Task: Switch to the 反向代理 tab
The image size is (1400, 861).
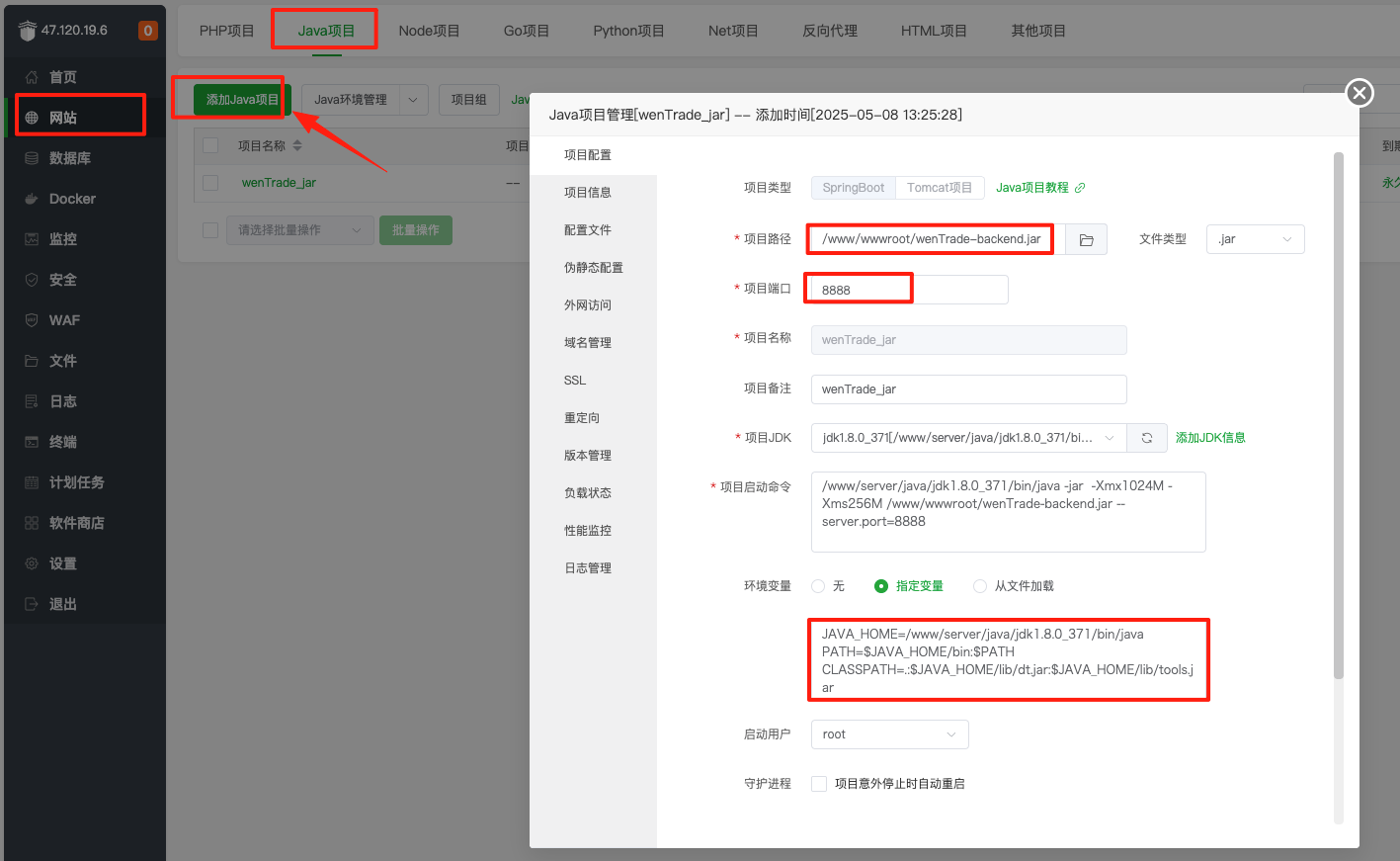Action: 830,31
